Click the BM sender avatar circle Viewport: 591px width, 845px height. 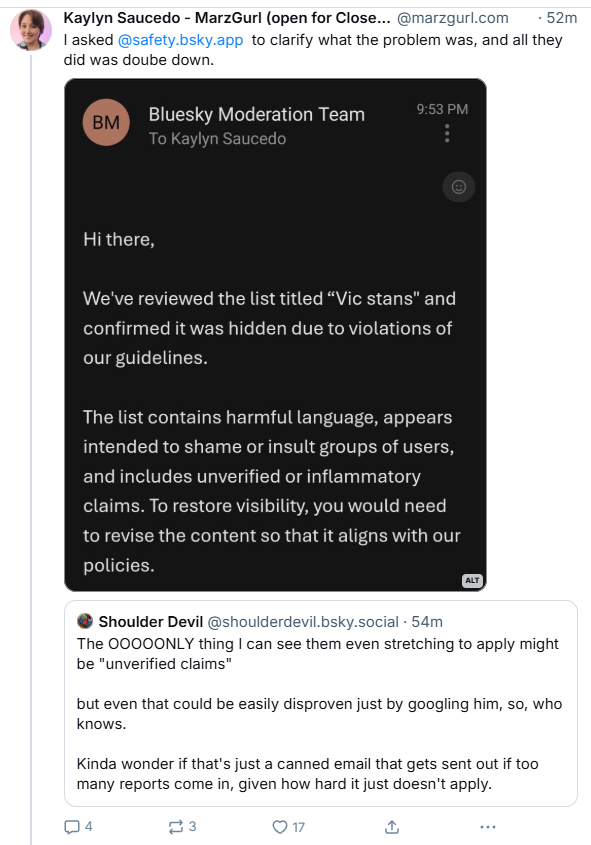click(106, 122)
